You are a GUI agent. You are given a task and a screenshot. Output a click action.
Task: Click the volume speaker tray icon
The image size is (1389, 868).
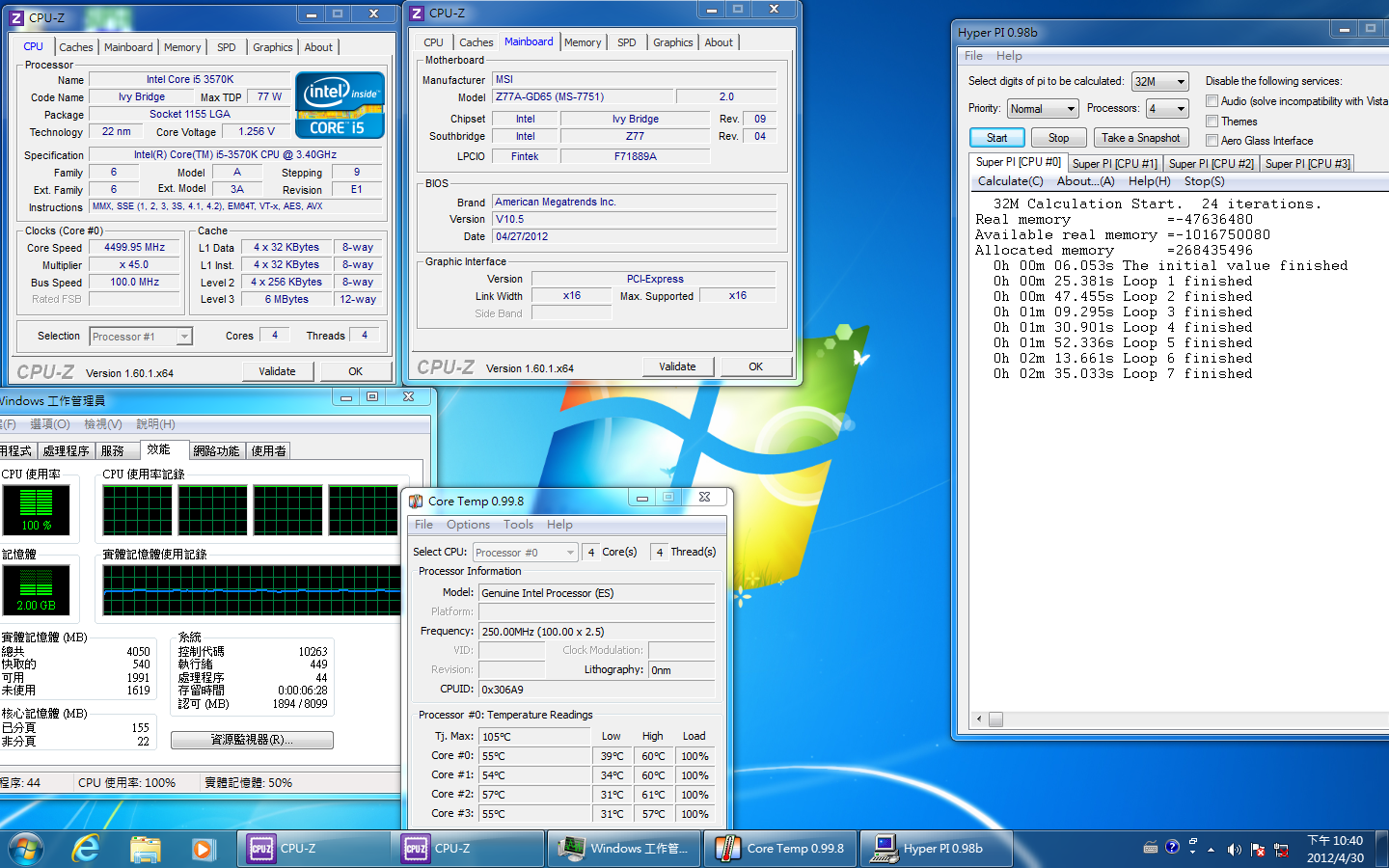pos(1234,850)
